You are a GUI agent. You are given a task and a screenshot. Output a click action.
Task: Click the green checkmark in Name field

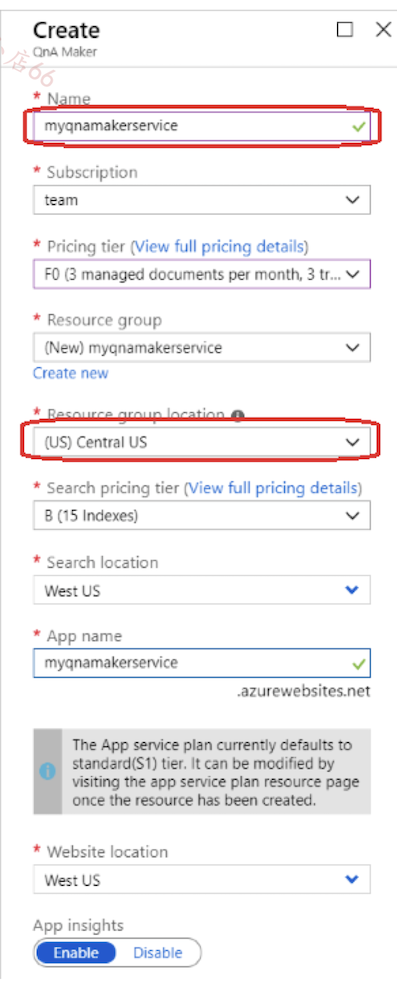point(358,126)
